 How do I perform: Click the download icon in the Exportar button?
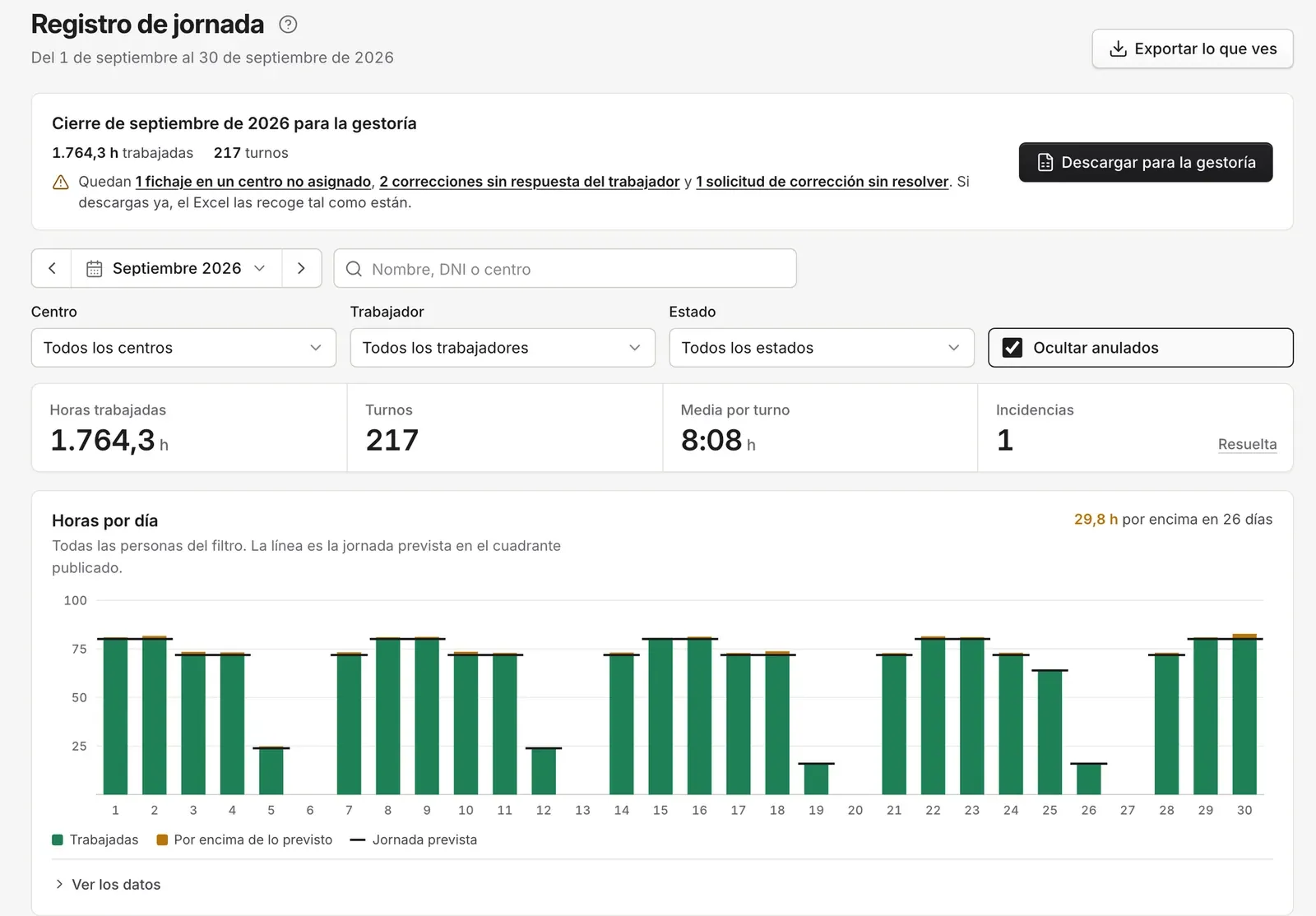tap(1118, 49)
